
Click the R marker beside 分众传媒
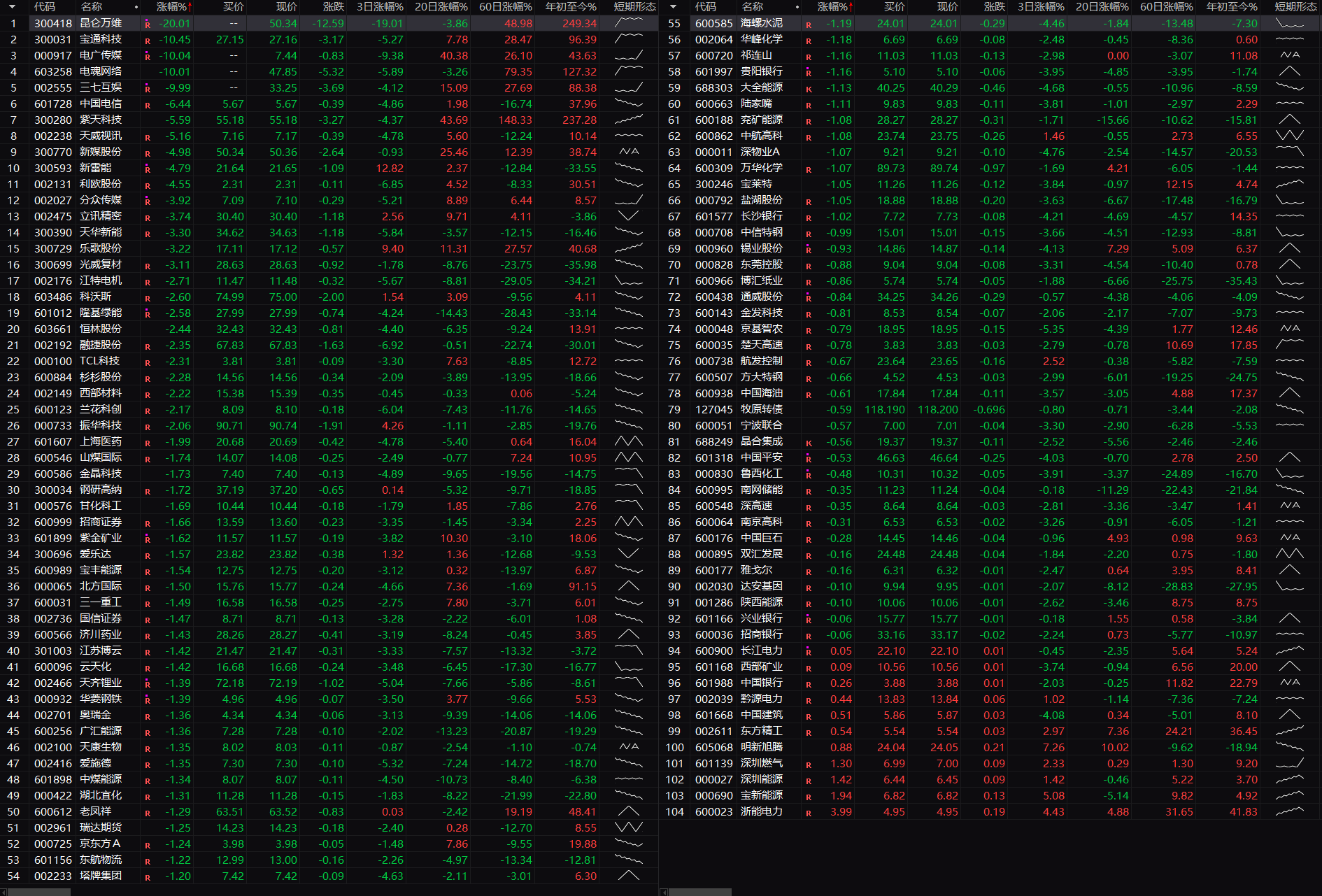pos(148,201)
